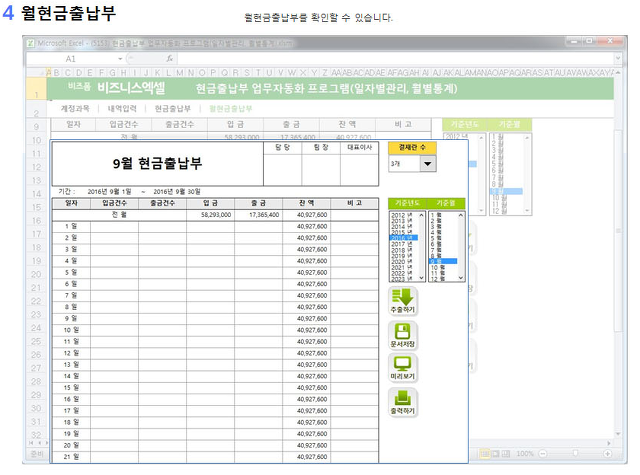The width and height of the screenshot is (640, 475).
Task: Click the 2016년 9월 1일 period start
Action: (109, 191)
